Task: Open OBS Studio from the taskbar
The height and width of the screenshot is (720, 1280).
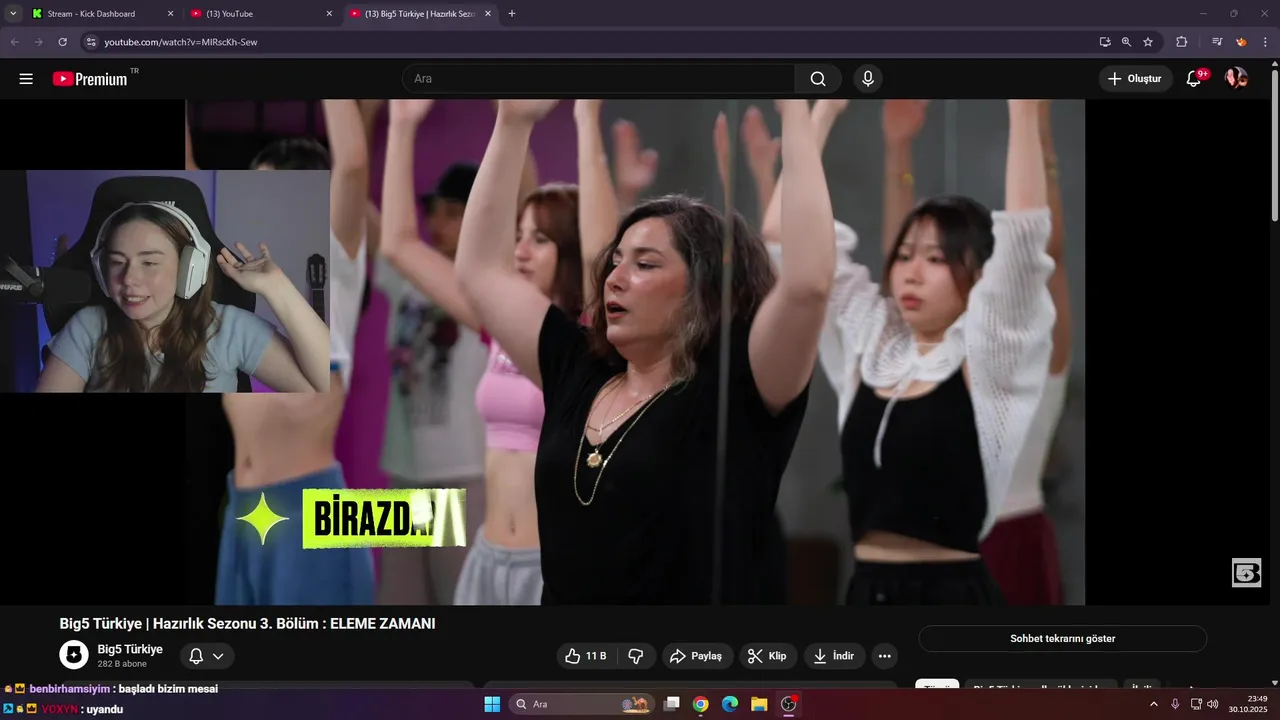Action: point(788,704)
